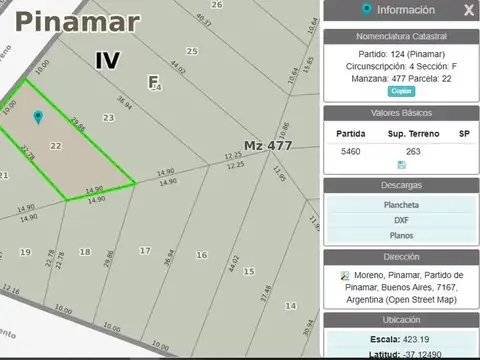Click the Descargas section header
Screen dimensions: 480x360
point(401,185)
